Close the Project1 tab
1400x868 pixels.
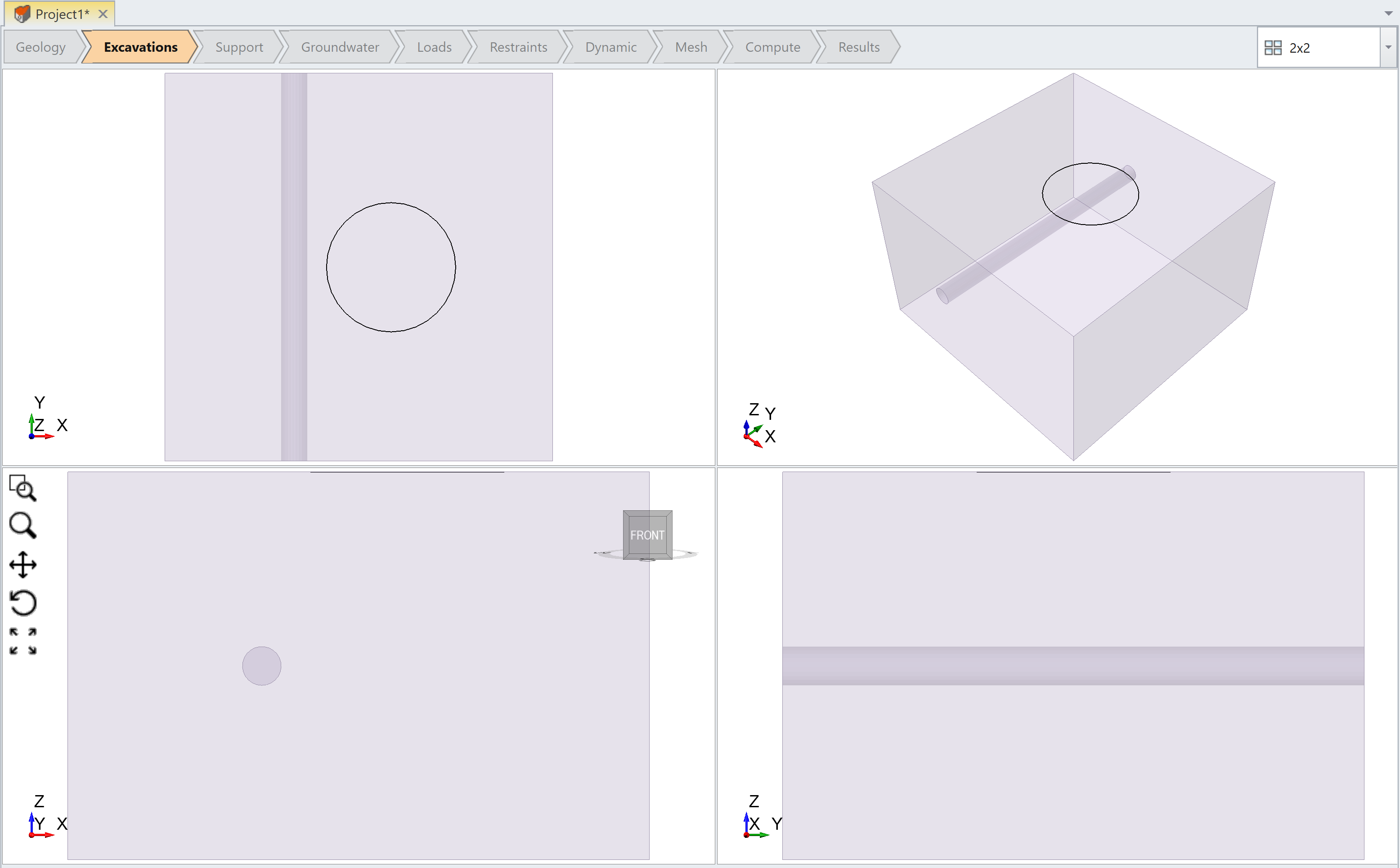click(x=103, y=13)
